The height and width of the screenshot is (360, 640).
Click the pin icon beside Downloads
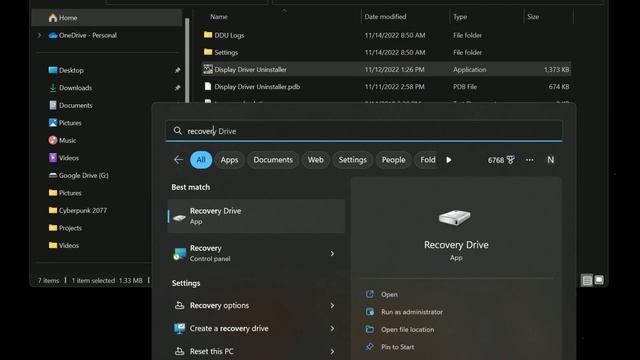click(x=177, y=88)
